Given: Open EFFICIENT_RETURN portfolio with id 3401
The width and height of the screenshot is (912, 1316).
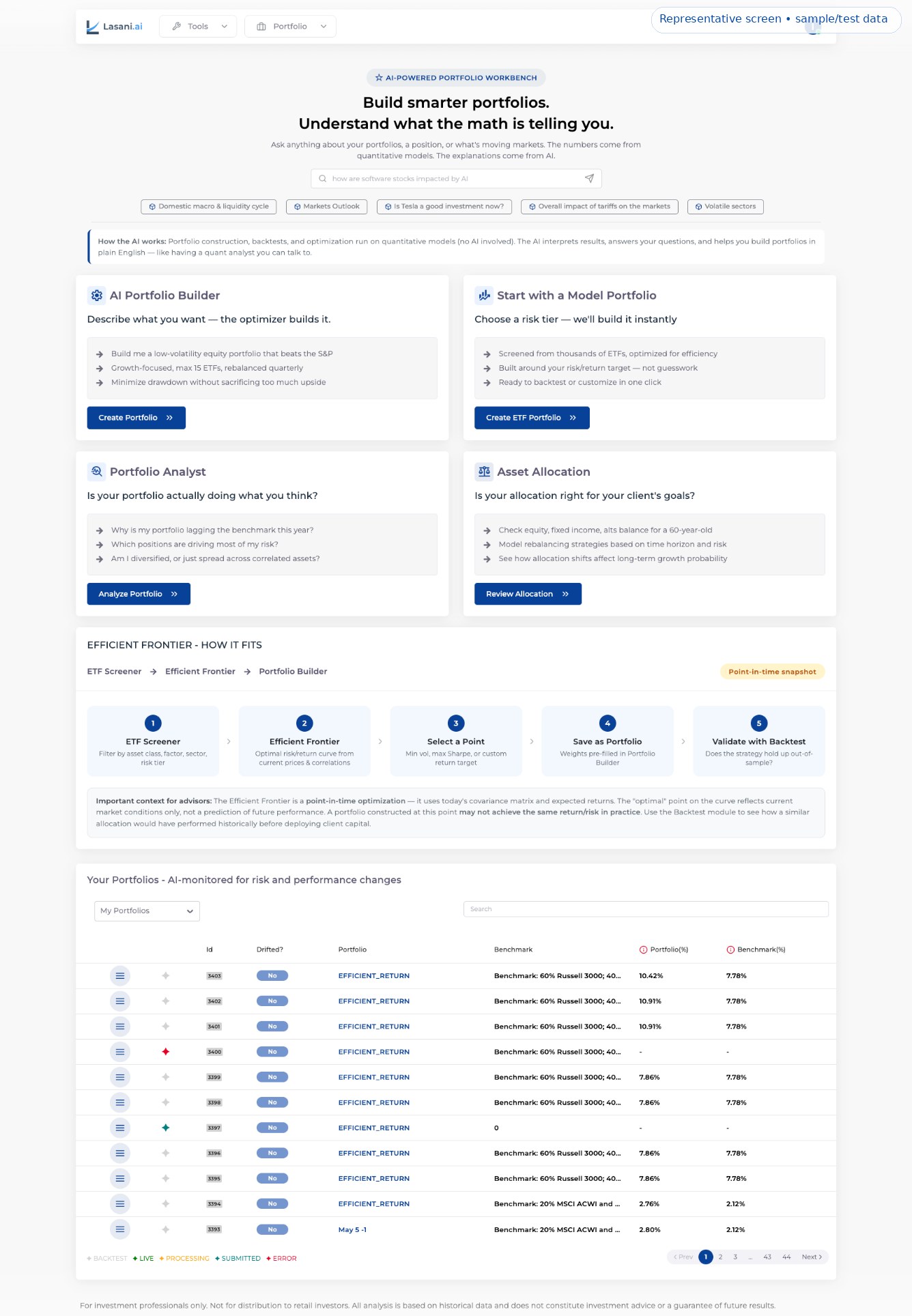Looking at the screenshot, I should (x=374, y=1027).
